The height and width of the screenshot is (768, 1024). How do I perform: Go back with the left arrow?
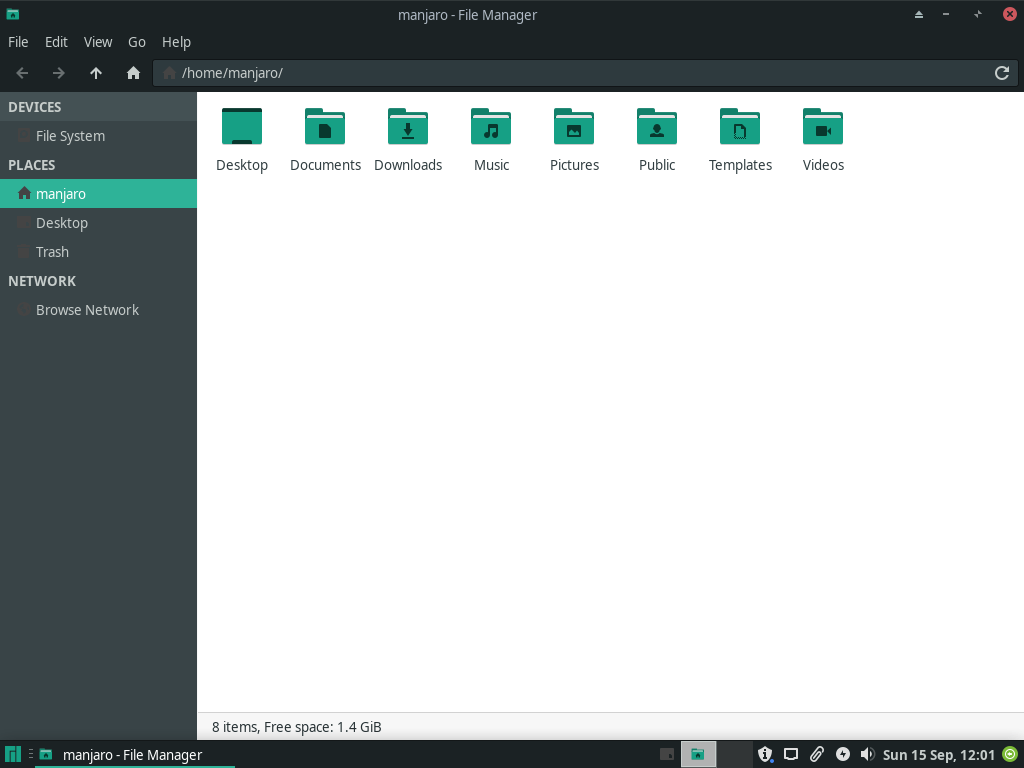[22, 73]
